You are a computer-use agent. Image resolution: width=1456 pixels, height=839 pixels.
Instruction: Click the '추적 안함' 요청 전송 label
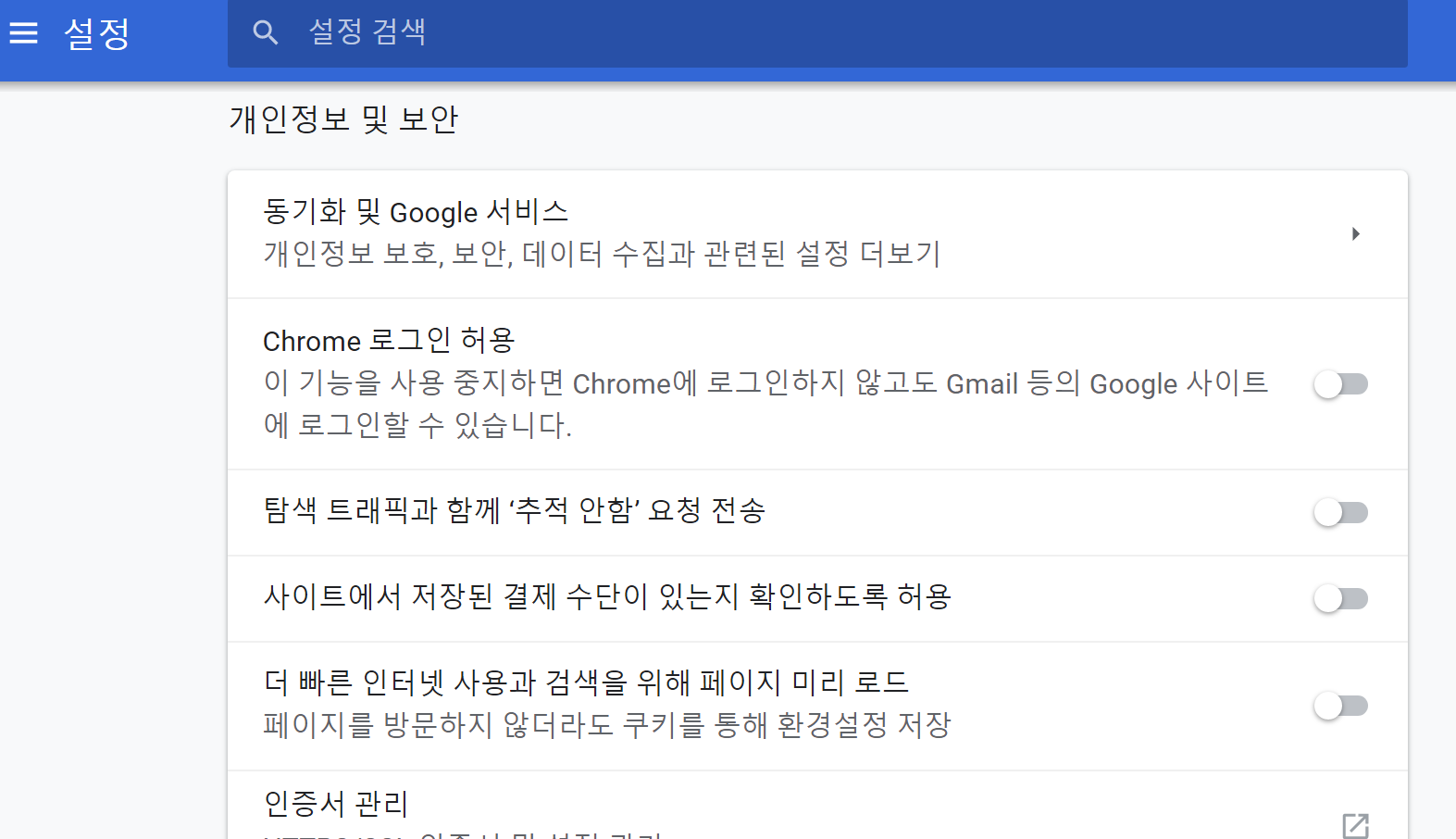click(515, 510)
